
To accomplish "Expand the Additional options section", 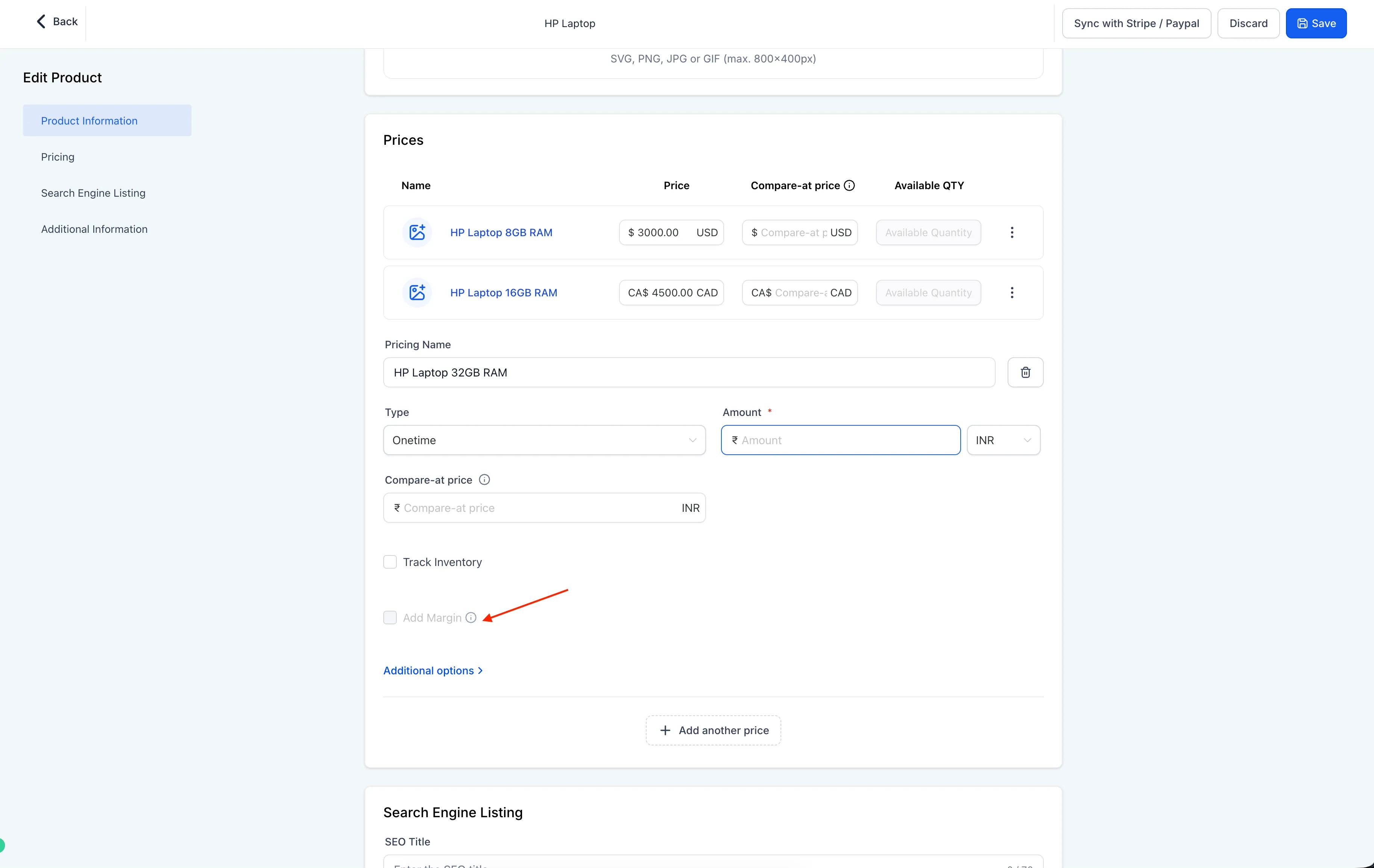I will click(433, 670).
